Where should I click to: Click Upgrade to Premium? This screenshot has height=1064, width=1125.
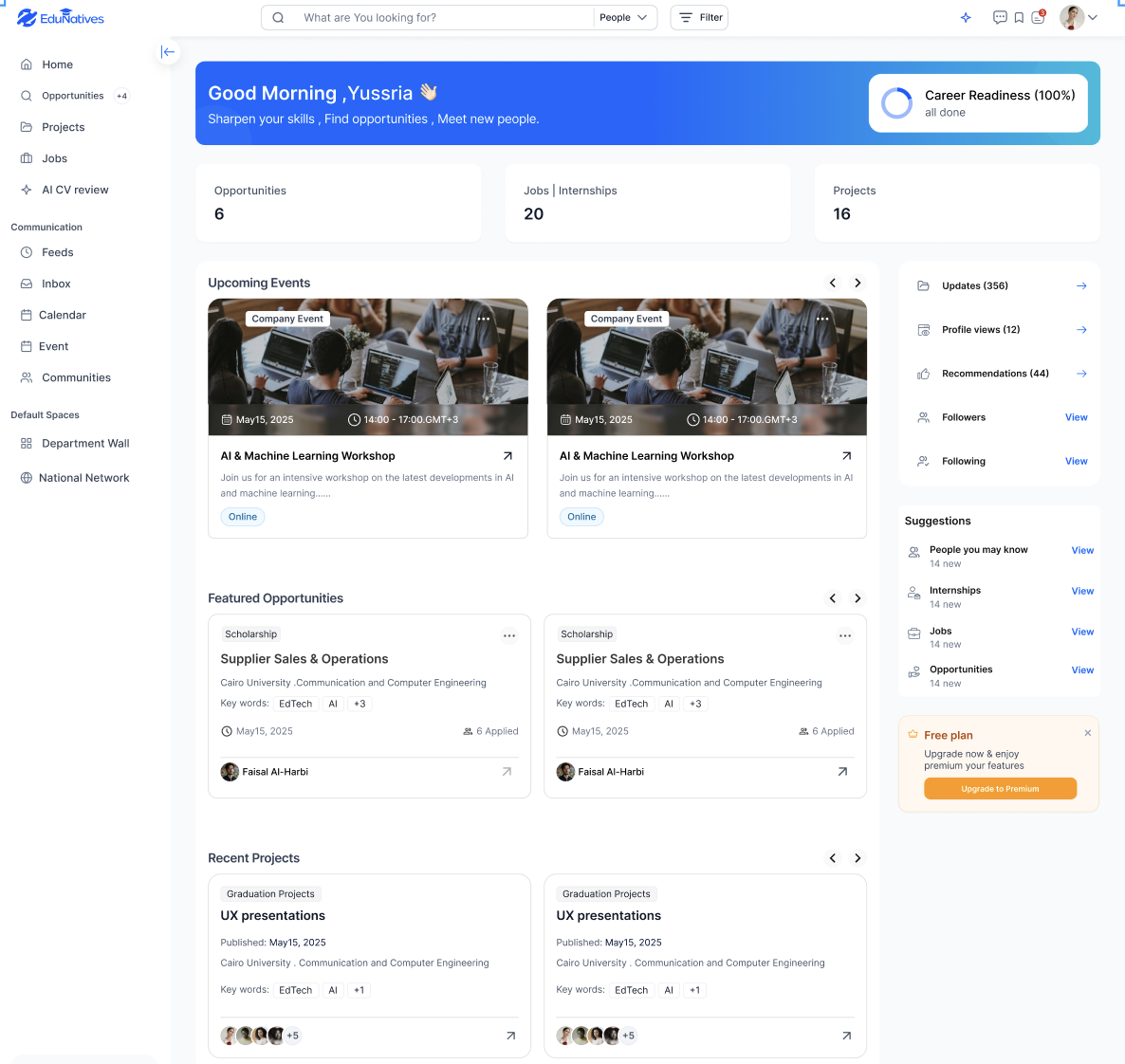1000,788
